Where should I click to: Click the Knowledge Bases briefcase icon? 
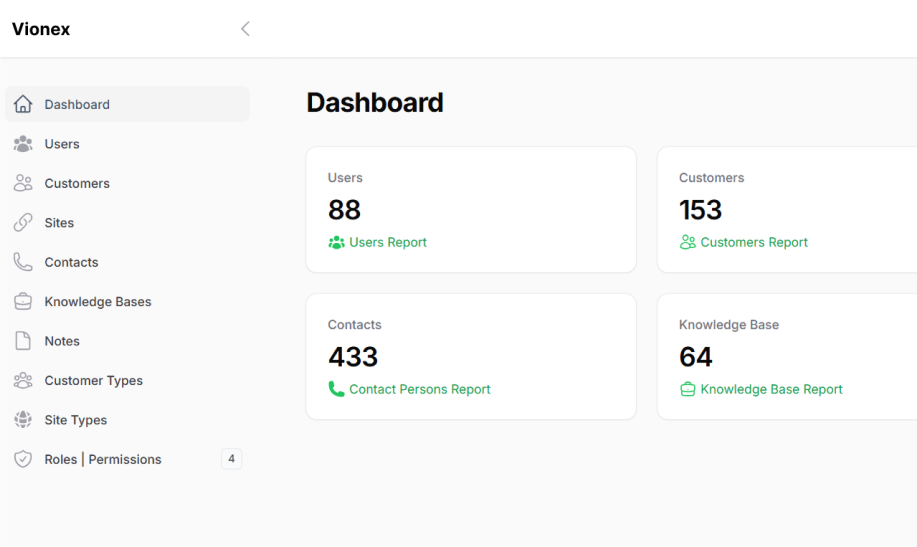click(x=23, y=302)
